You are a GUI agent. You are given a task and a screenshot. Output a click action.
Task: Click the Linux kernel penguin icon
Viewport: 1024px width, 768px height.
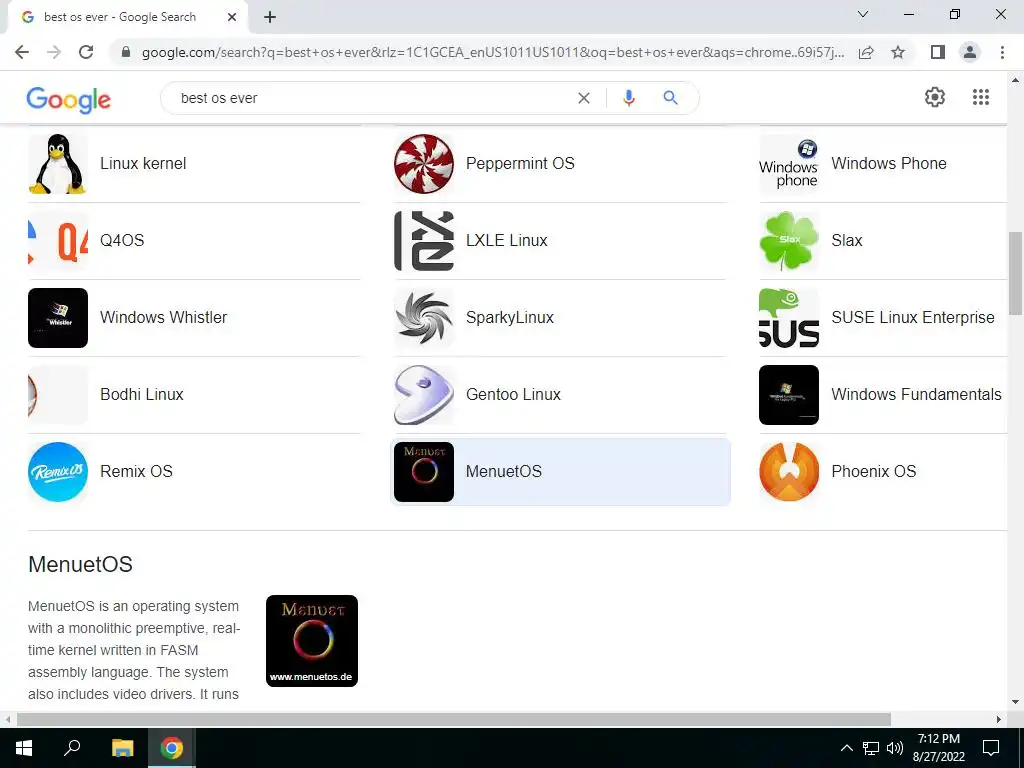tap(57, 164)
